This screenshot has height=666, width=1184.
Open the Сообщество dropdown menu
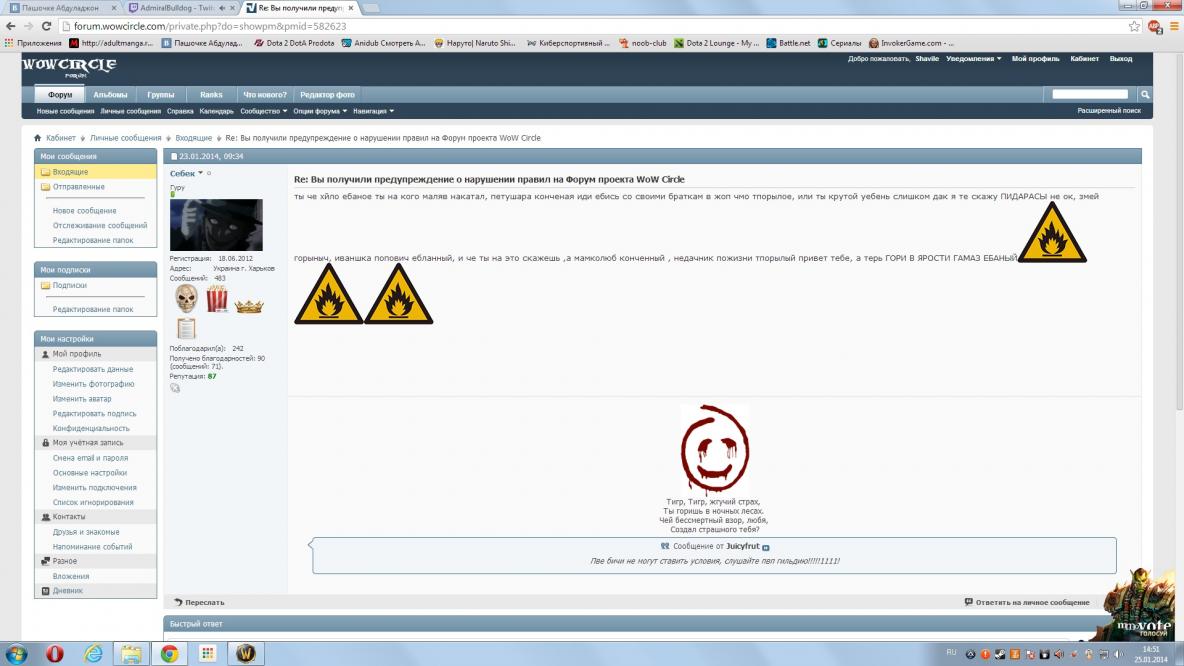263,111
